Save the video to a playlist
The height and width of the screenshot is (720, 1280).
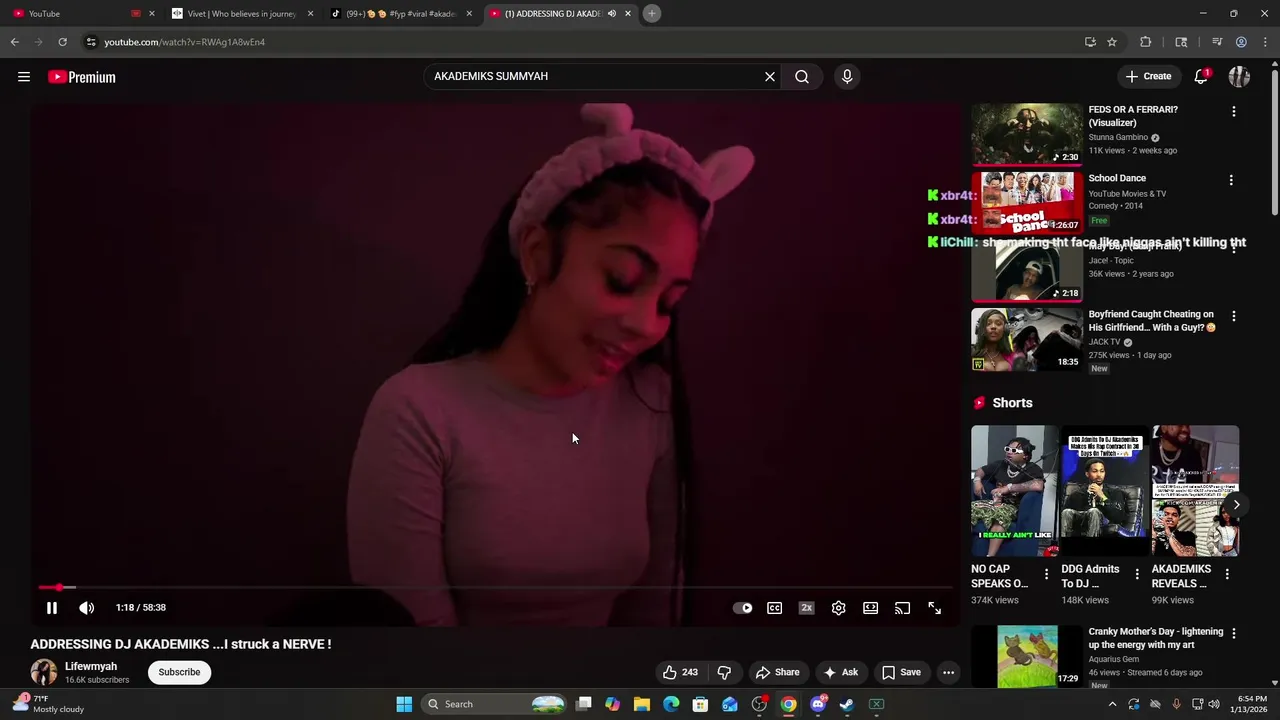point(901,672)
